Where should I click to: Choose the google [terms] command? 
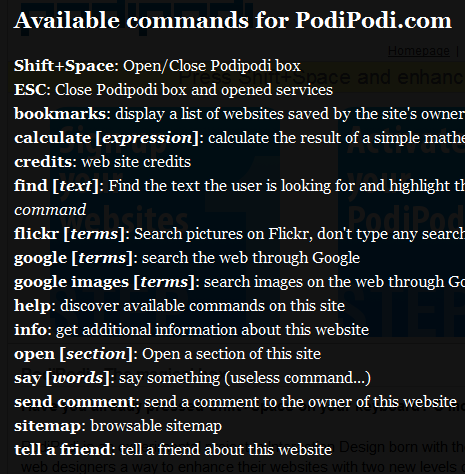[73, 258]
